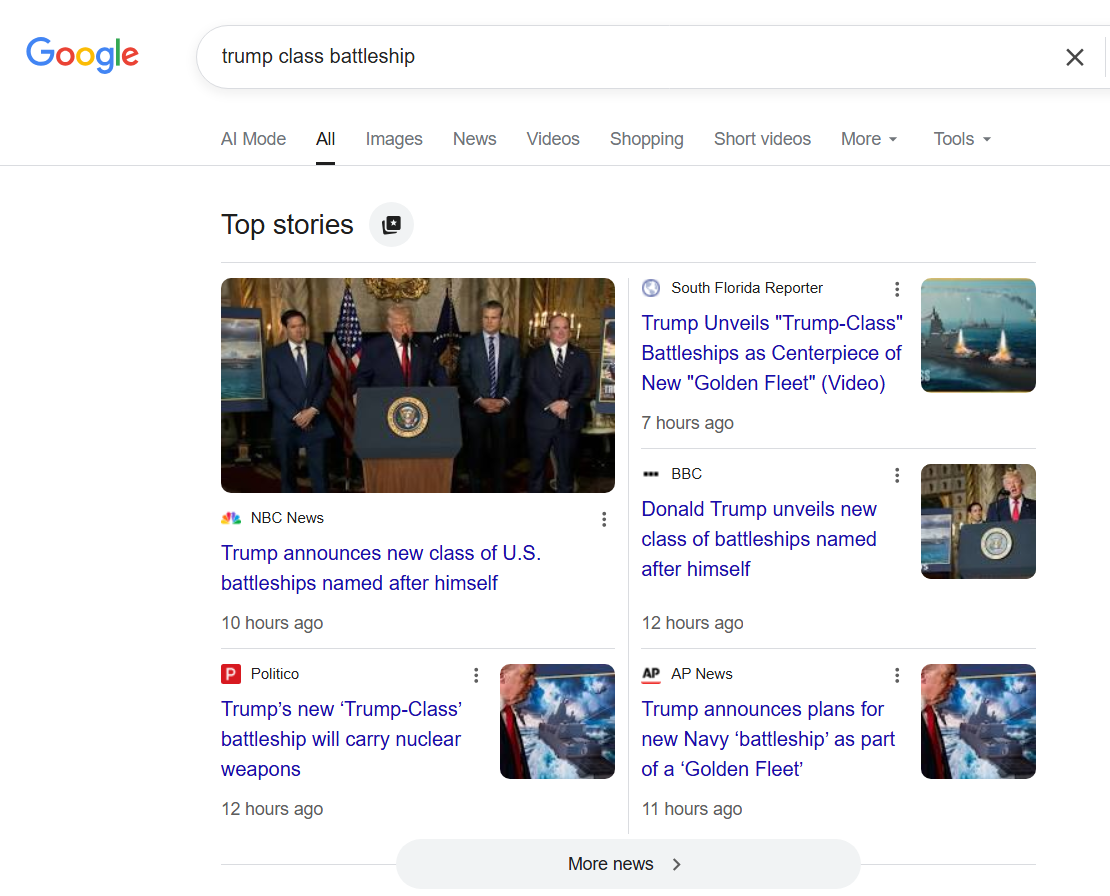The width and height of the screenshot is (1110, 896).
Task: Open three-dot menu for Politico story
Action: tap(476, 675)
